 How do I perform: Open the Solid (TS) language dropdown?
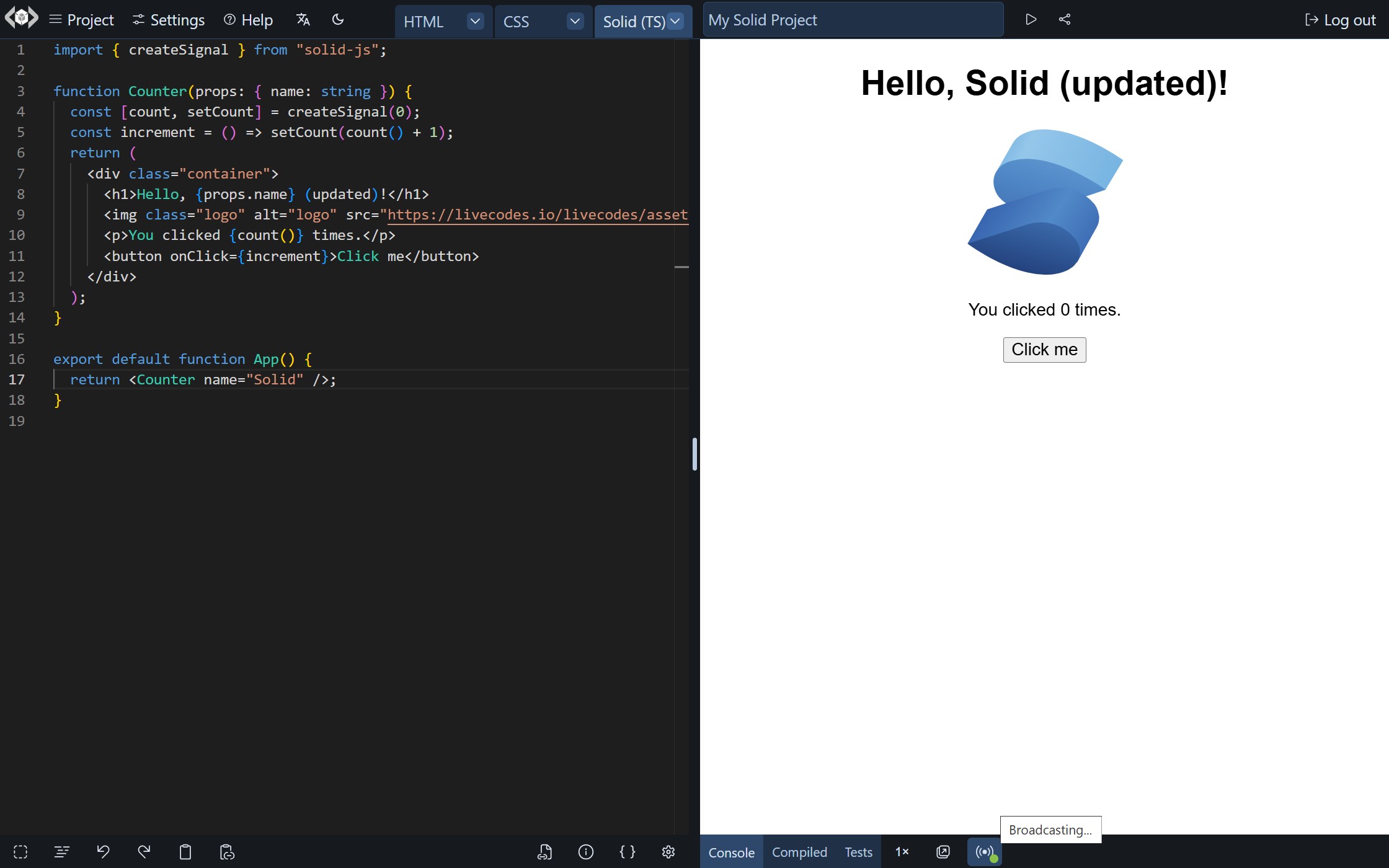pyautogui.click(x=675, y=22)
